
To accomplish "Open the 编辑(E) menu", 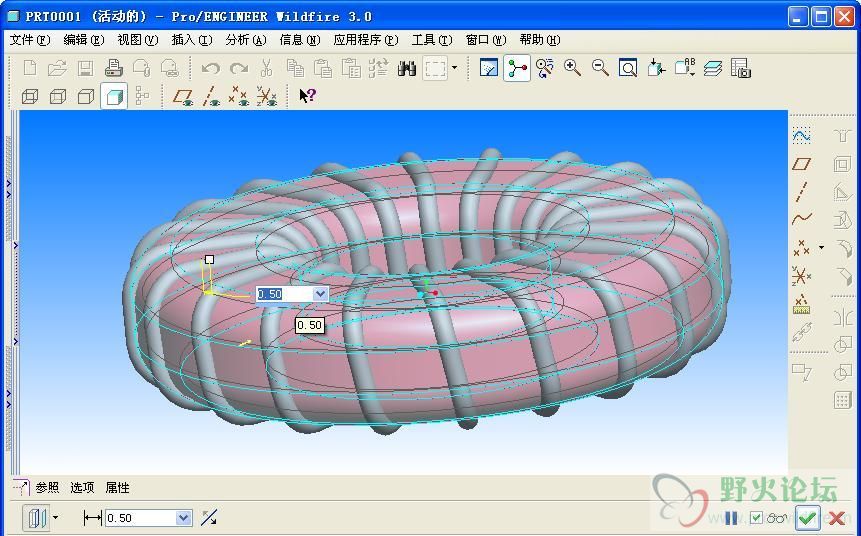I will 83,40.
